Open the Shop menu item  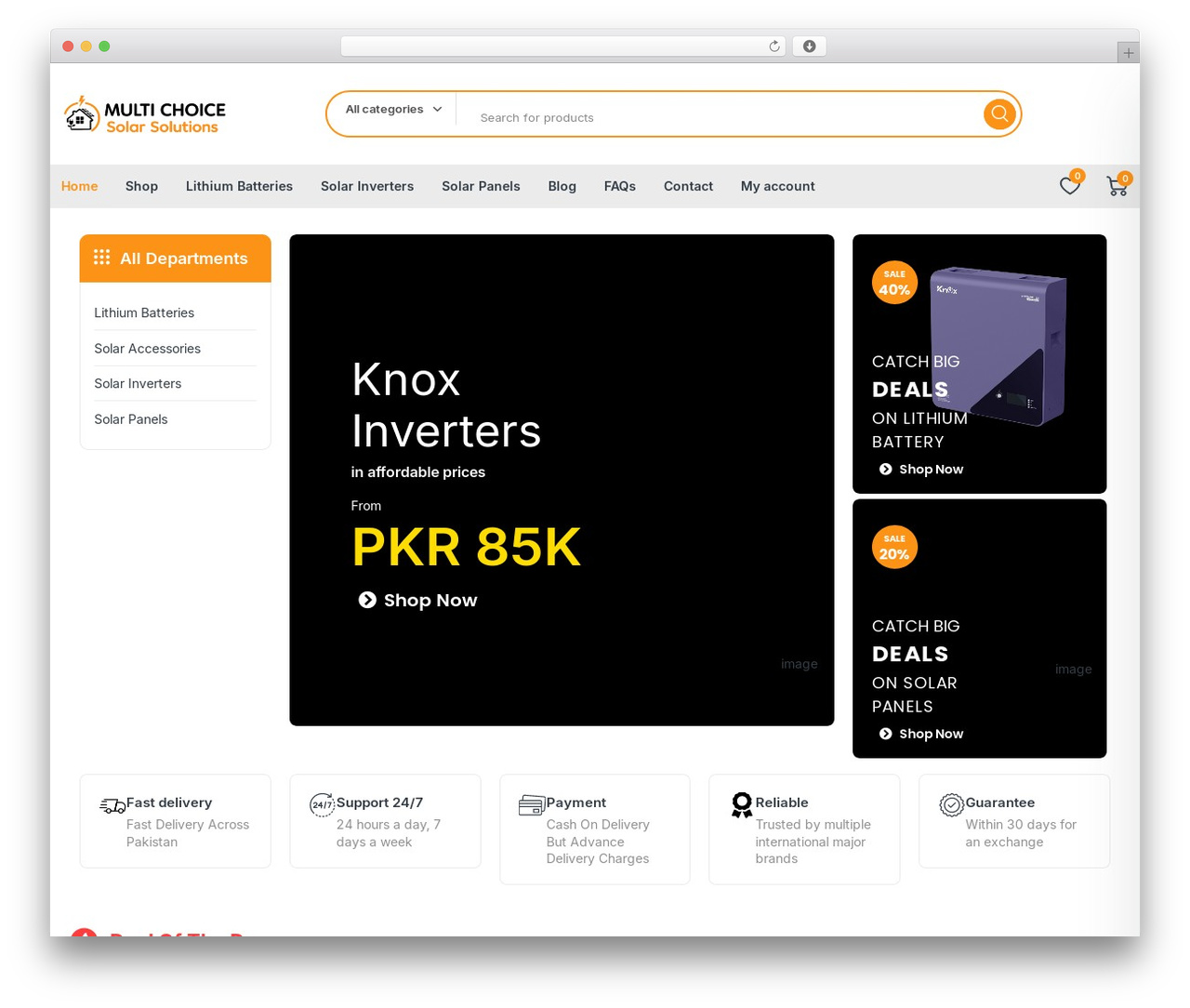(x=141, y=186)
